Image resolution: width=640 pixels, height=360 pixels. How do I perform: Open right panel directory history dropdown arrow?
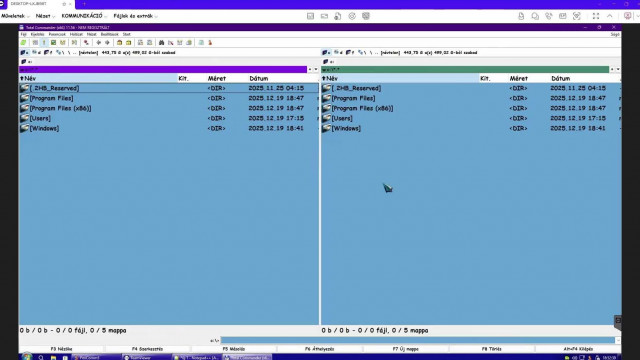point(618,69)
